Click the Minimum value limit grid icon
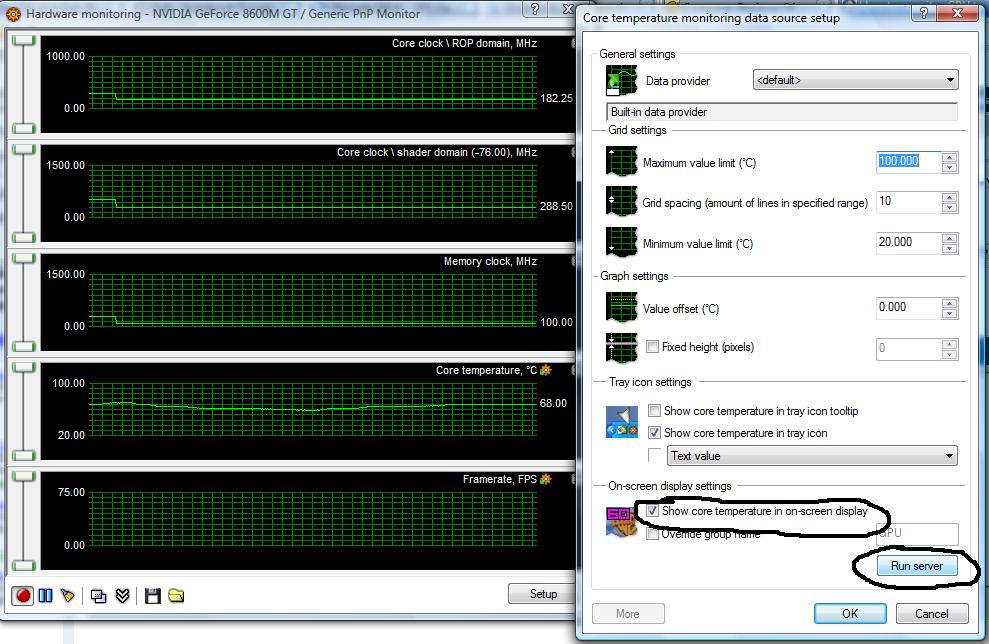Screen dimensions: 989x644 click(621, 243)
